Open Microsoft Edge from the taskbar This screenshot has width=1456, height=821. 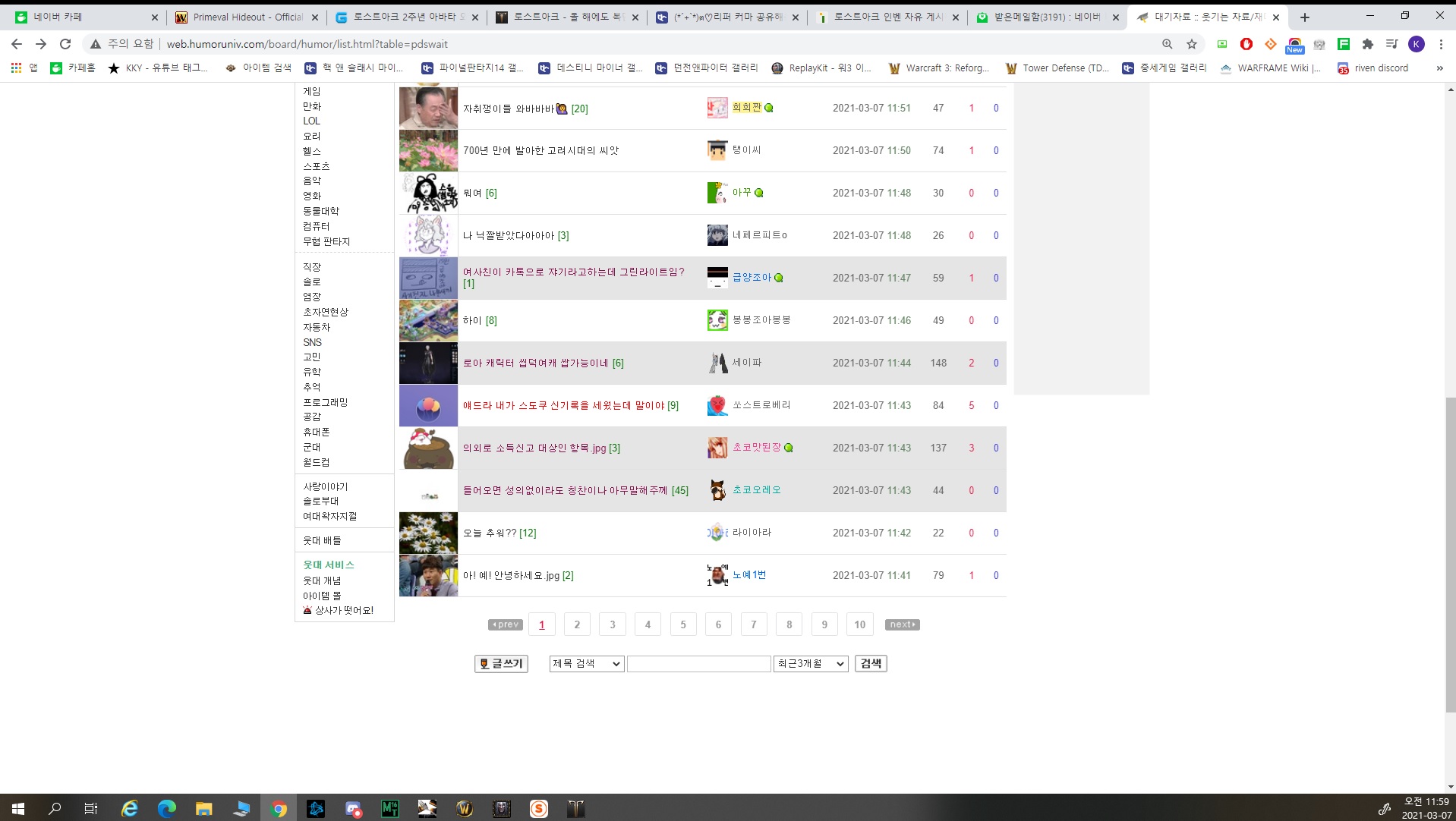(166, 808)
